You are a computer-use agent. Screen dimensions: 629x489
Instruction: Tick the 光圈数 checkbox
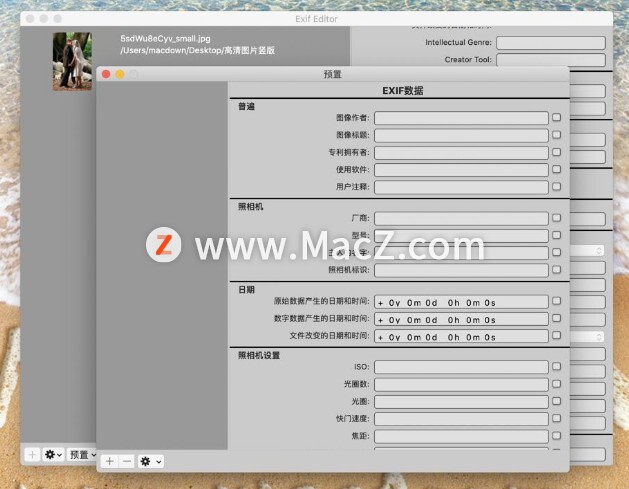click(x=556, y=383)
